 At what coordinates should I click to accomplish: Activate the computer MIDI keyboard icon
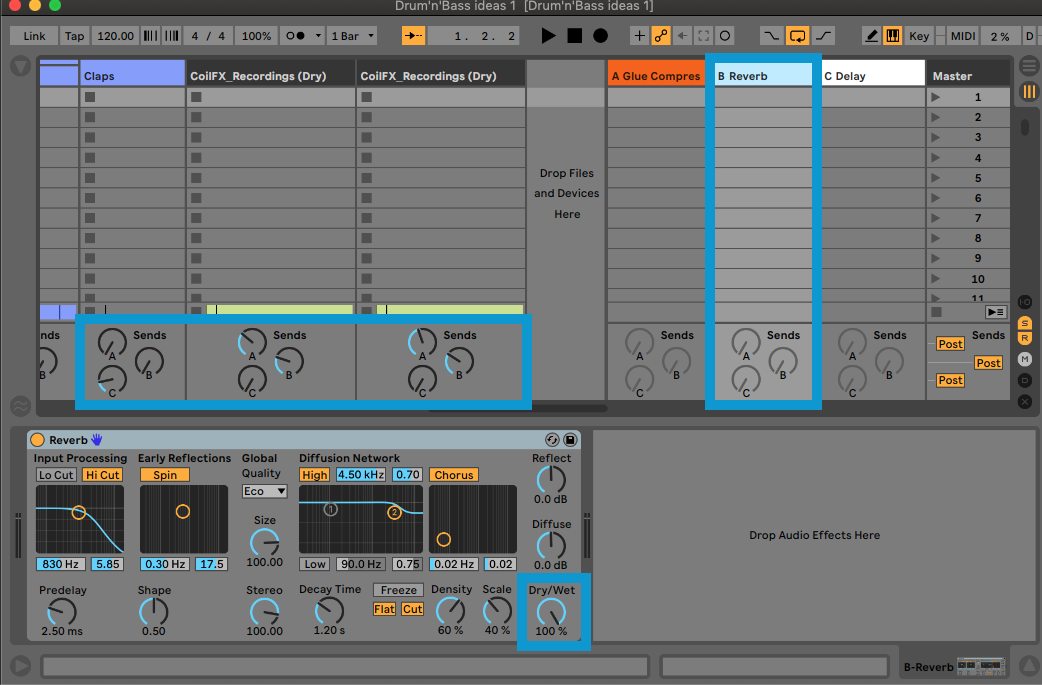893,35
